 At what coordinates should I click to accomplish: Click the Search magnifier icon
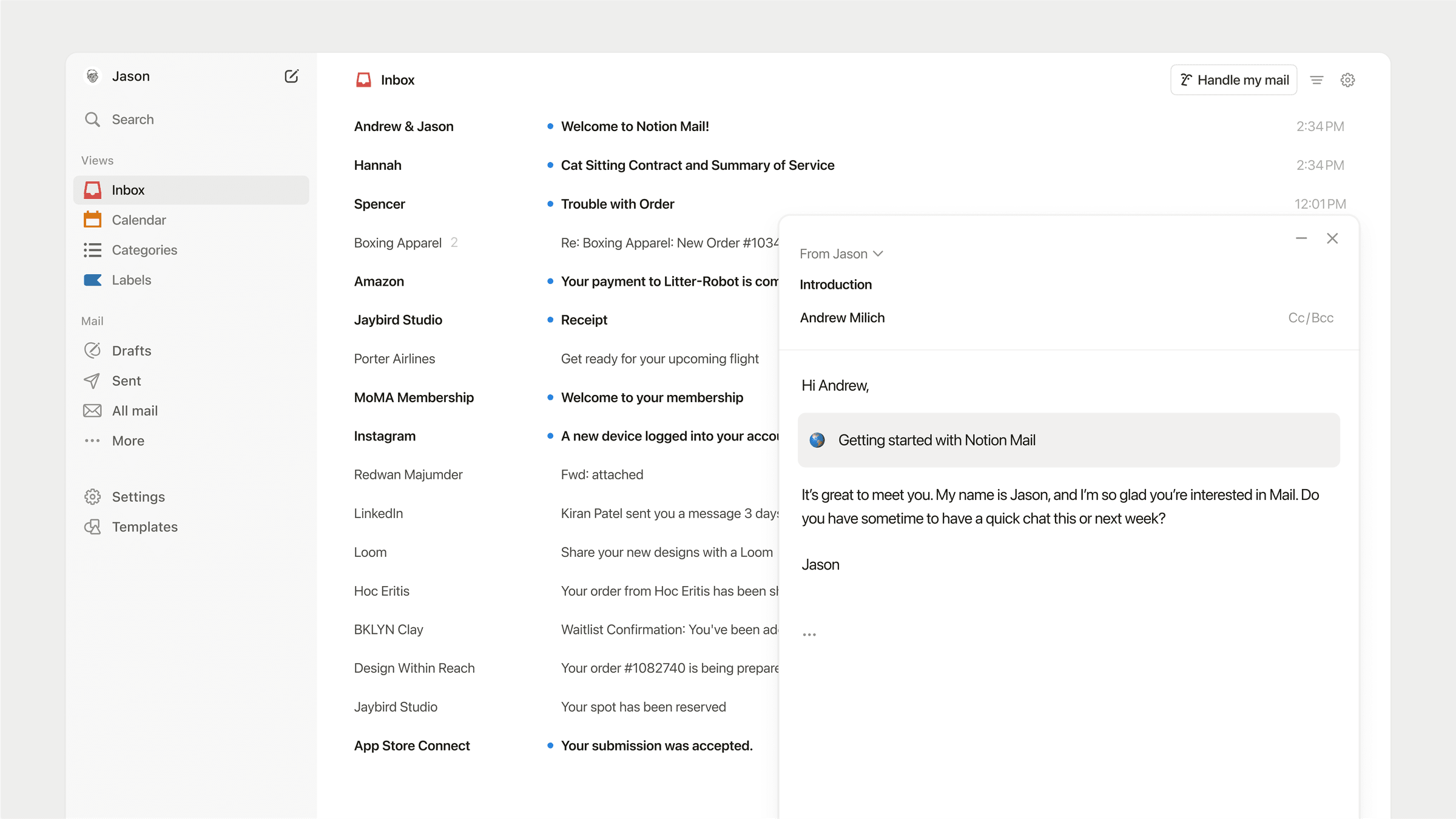[x=92, y=119]
